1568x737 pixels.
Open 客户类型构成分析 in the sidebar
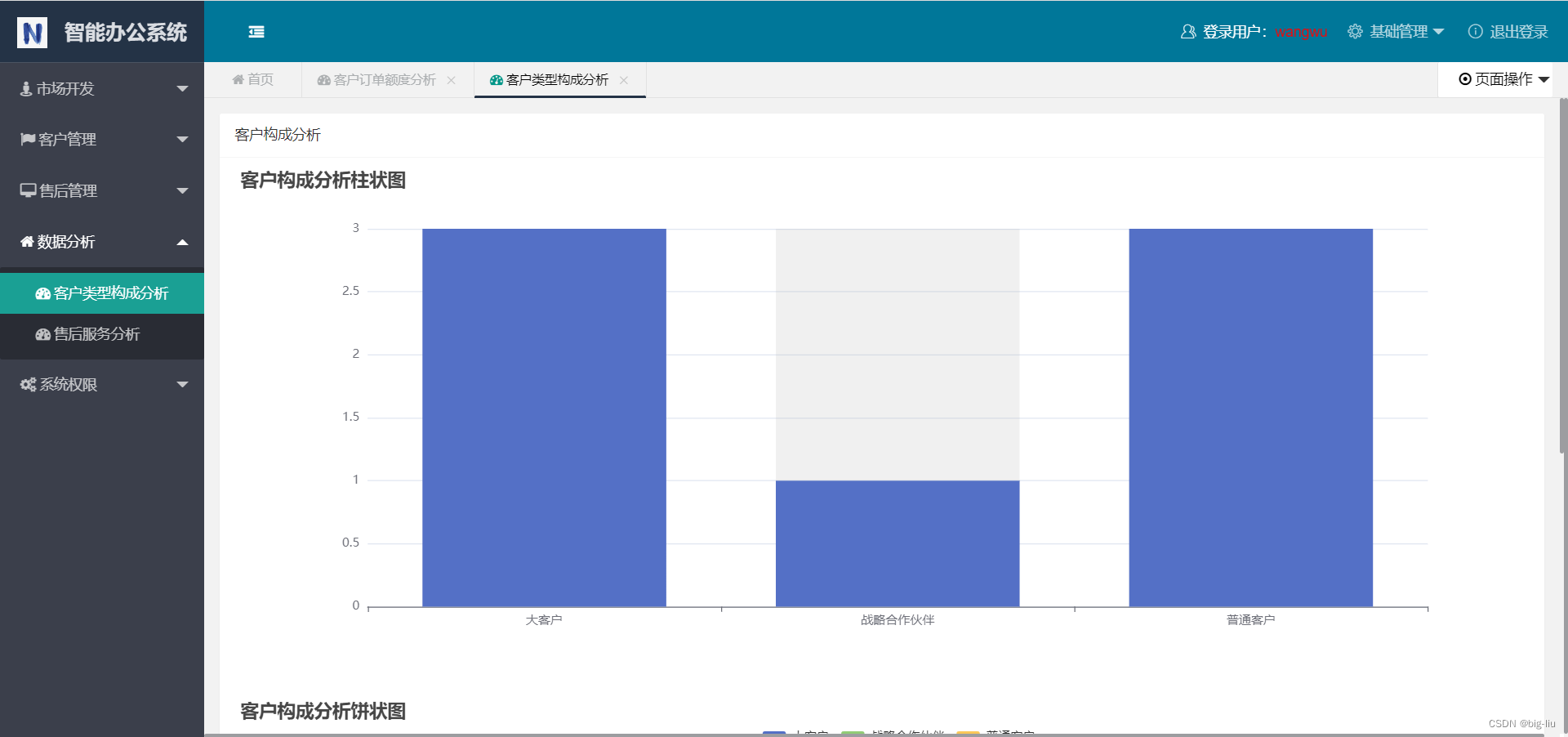[x=102, y=293]
